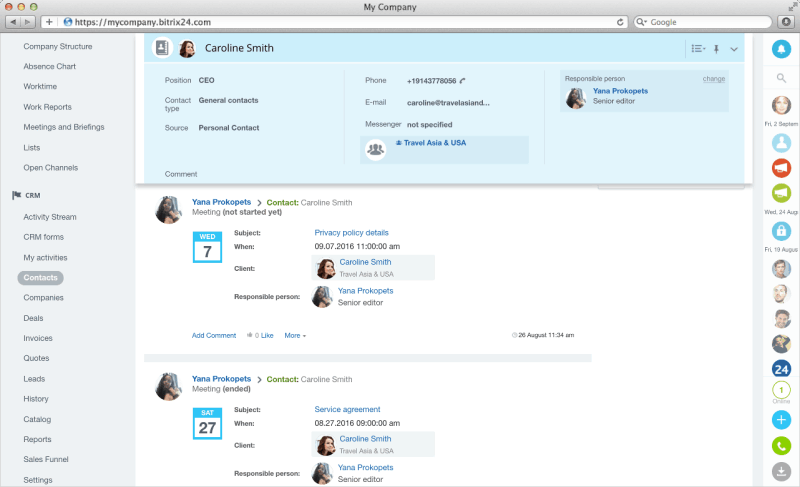This screenshot has height=487, width=800.
Task: Open Absence Chart in left menu
Action: 49,66
